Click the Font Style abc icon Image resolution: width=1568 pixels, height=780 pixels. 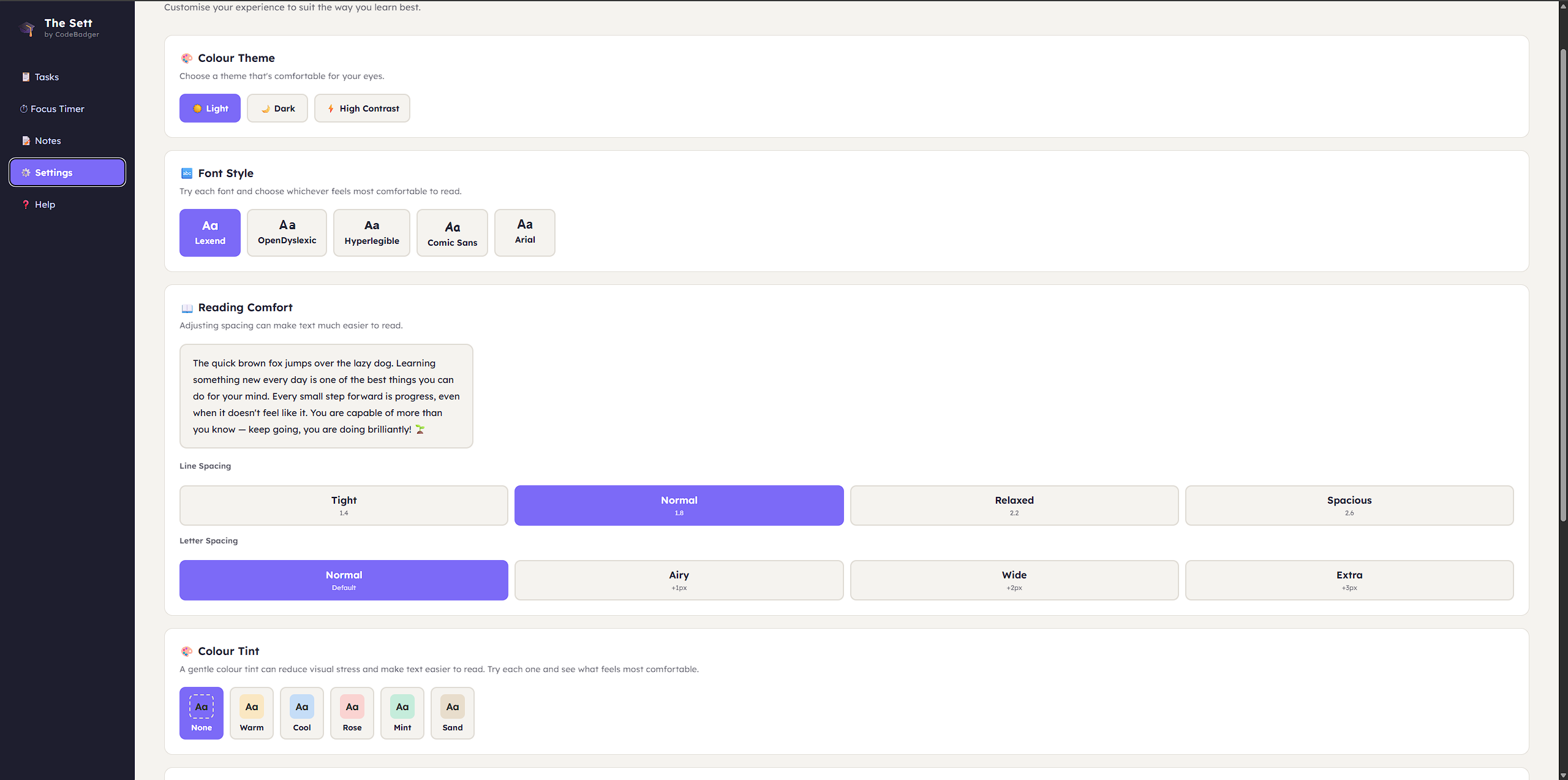(187, 173)
